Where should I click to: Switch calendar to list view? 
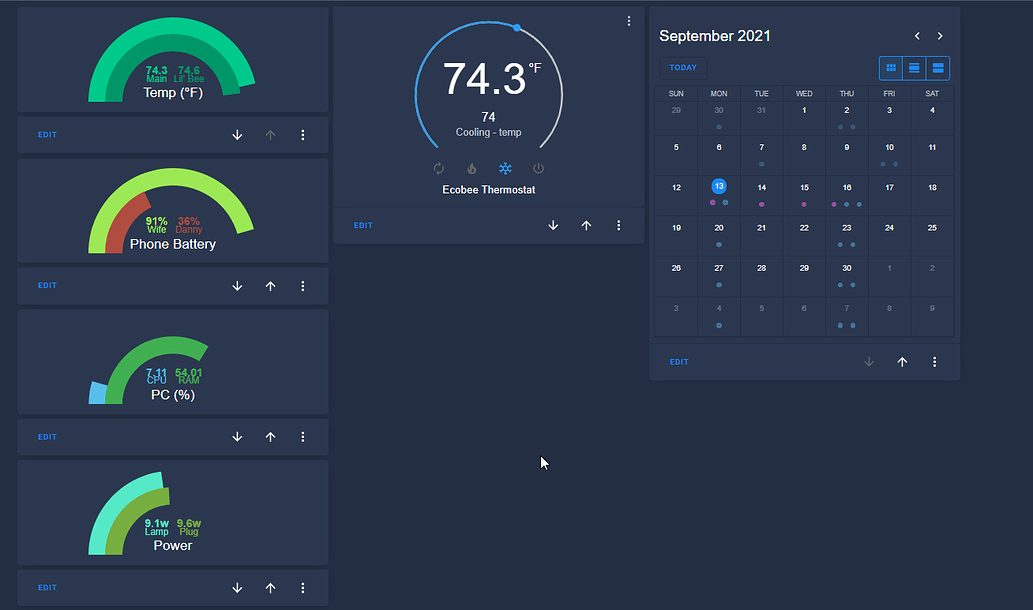click(913, 67)
